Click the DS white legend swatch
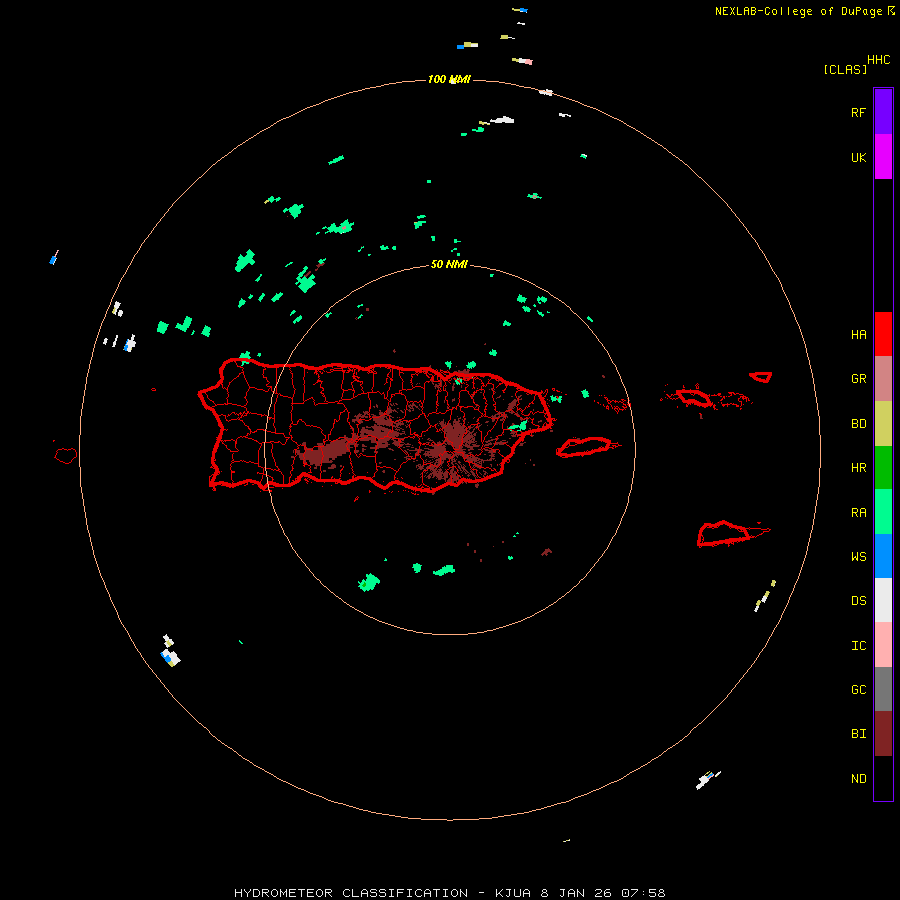Image resolution: width=900 pixels, height=900 pixels. tap(883, 600)
